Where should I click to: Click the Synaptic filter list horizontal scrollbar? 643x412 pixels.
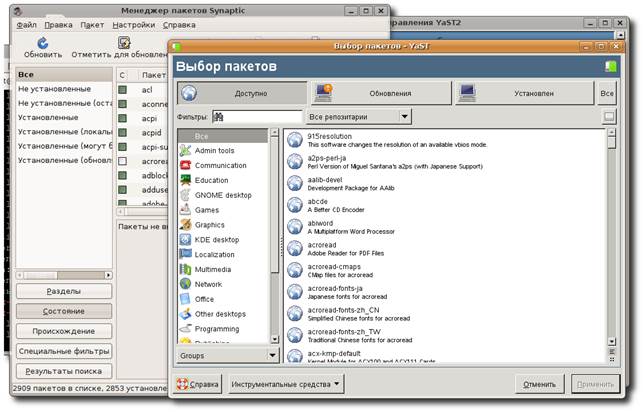click(x=64, y=275)
